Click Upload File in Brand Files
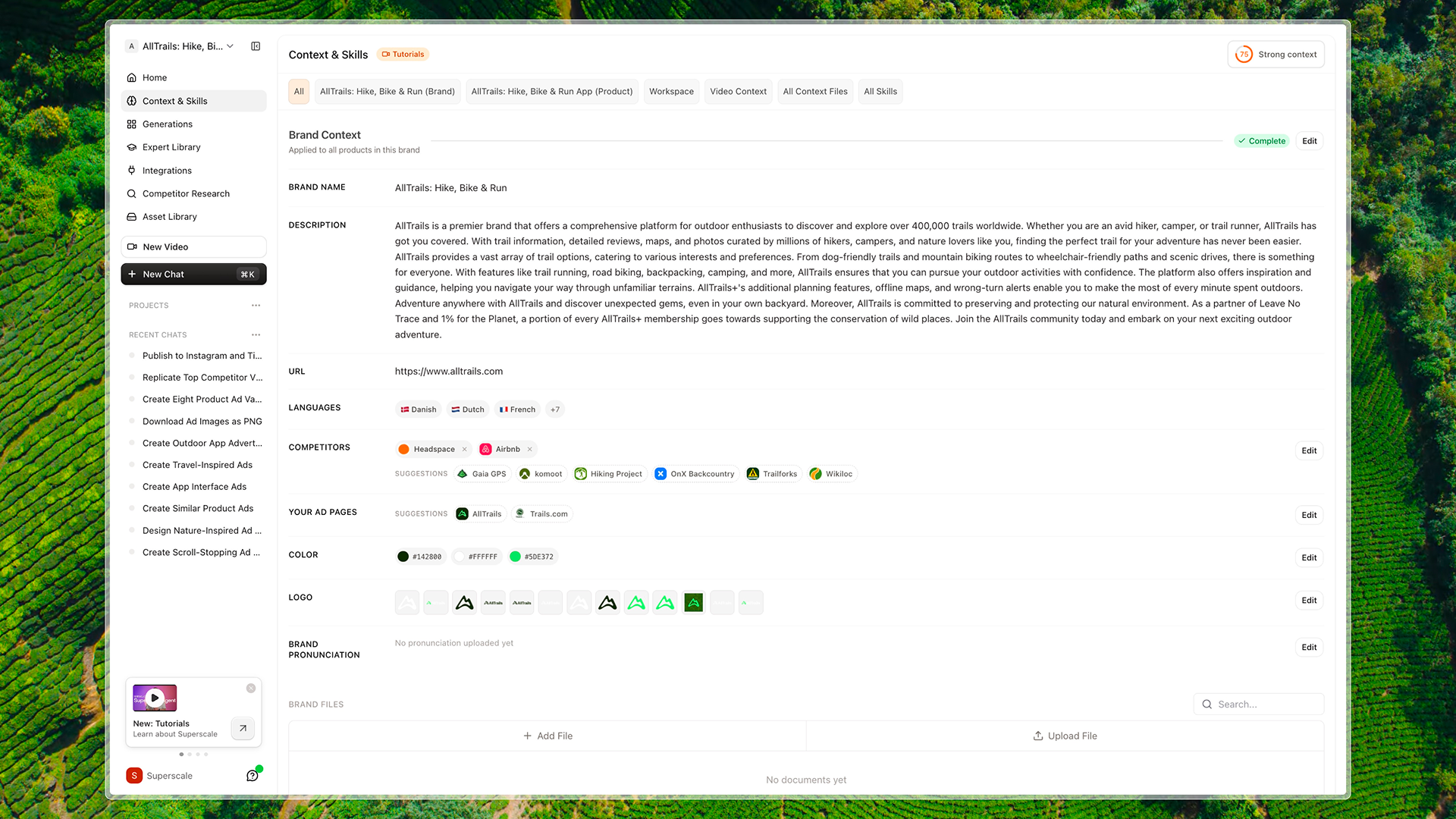Image resolution: width=1456 pixels, height=819 pixels. 1065,736
